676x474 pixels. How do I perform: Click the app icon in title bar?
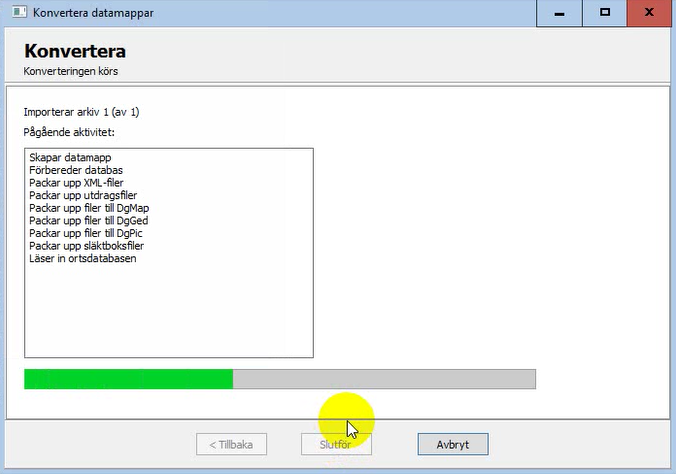(19, 12)
